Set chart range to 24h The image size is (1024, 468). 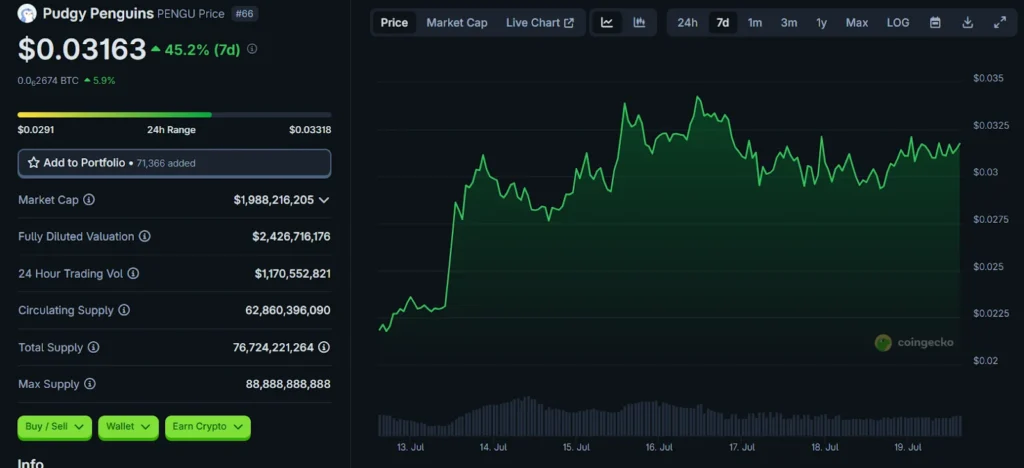688,23
